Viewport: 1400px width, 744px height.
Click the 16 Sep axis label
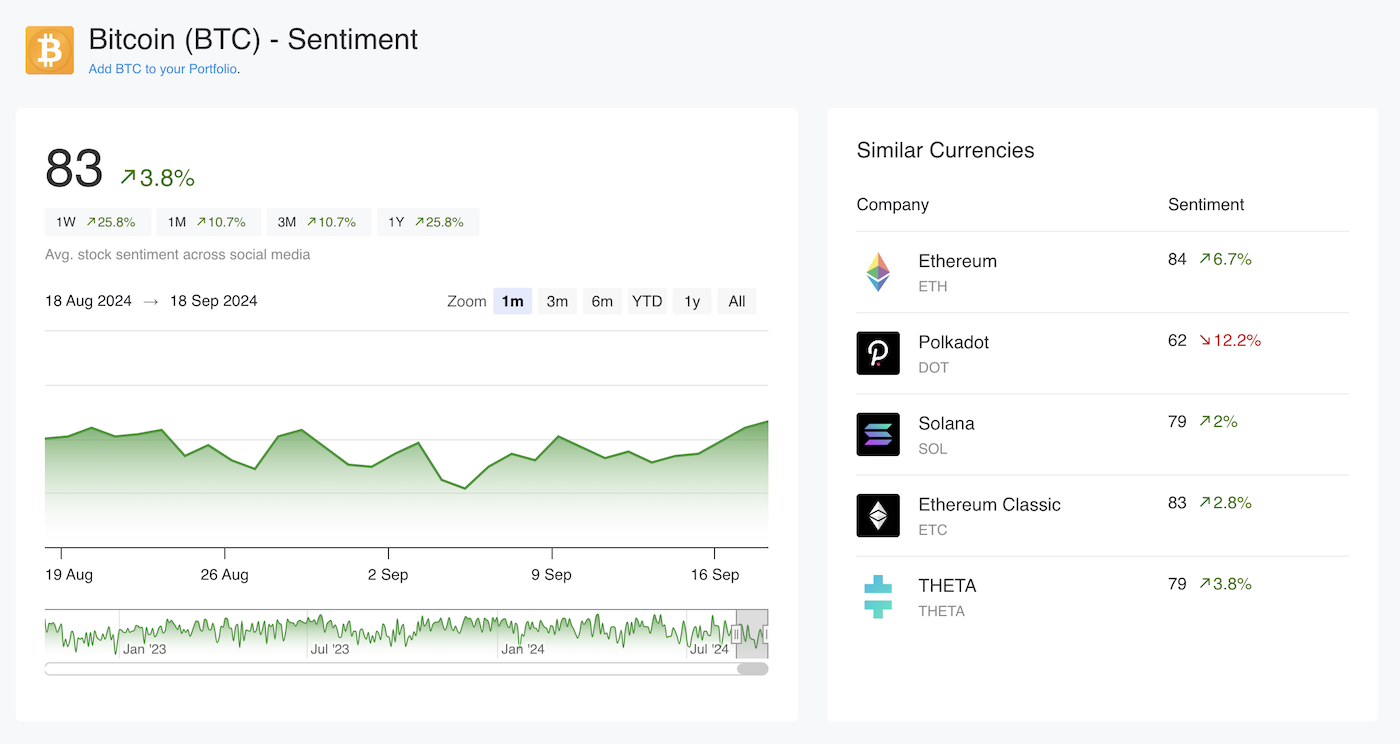coord(715,574)
